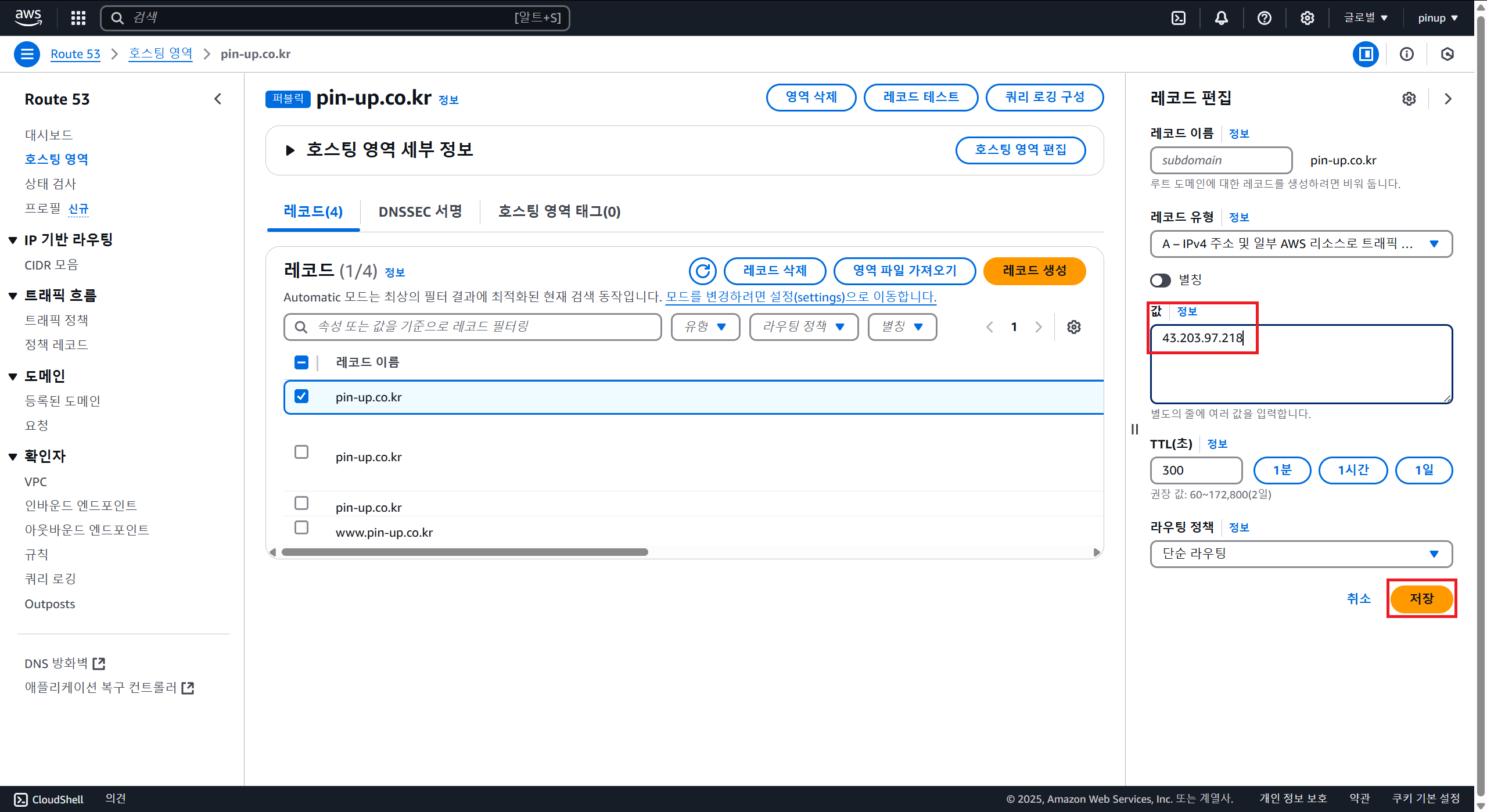The width and height of the screenshot is (1487, 812).
Task: Click the panel resize handle
Action: point(1135,429)
